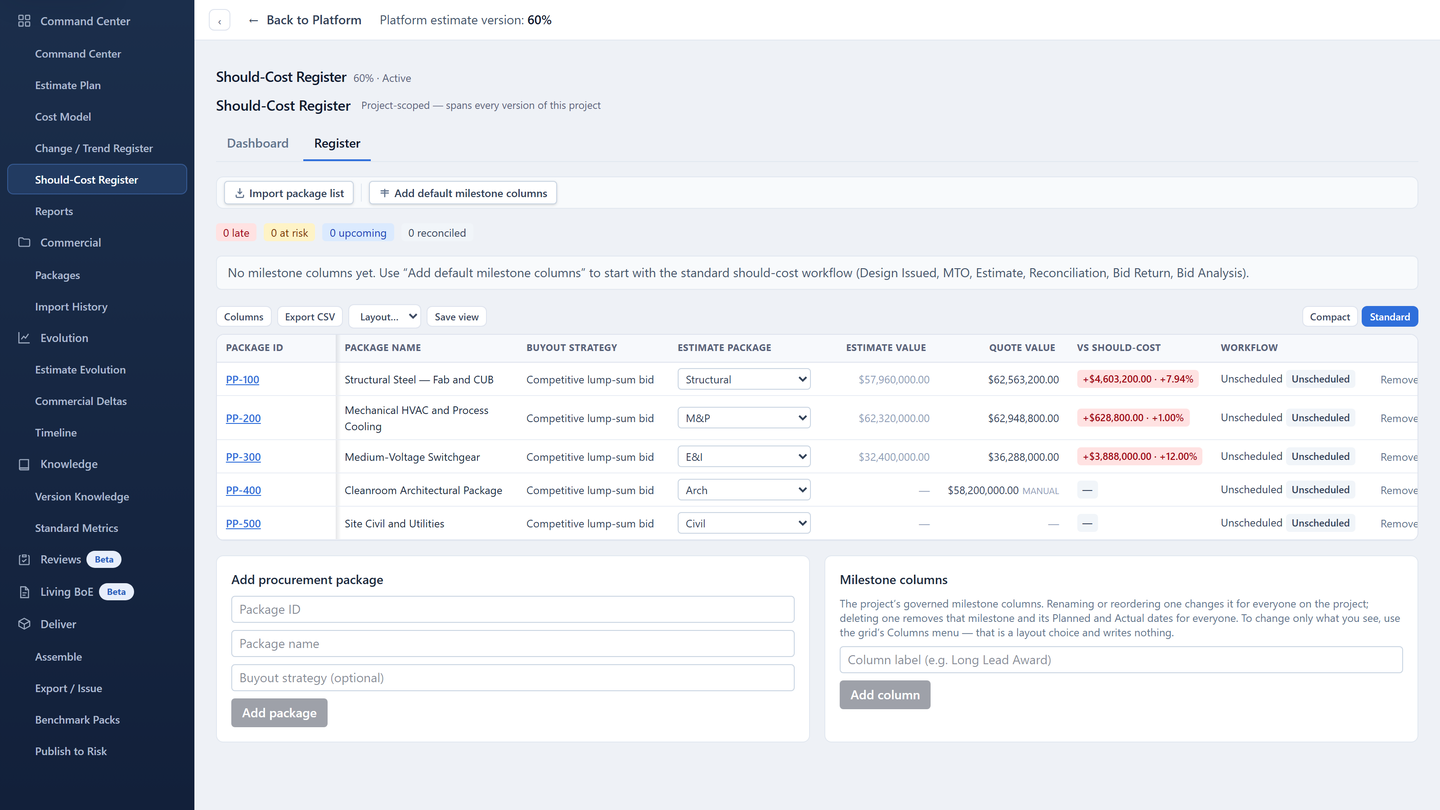1440x810 pixels.
Task: Switch to Standard row density
Action: pos(1390,317)
